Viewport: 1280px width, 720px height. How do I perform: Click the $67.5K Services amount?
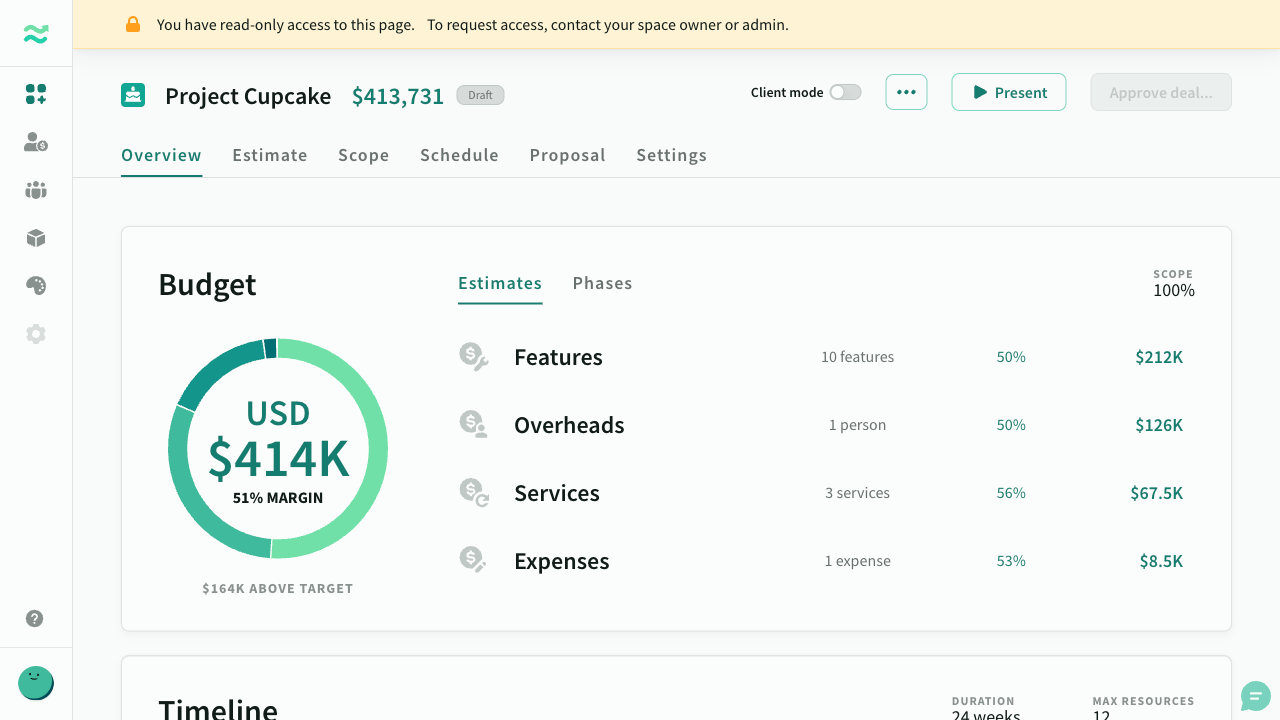pos(1157,493)
